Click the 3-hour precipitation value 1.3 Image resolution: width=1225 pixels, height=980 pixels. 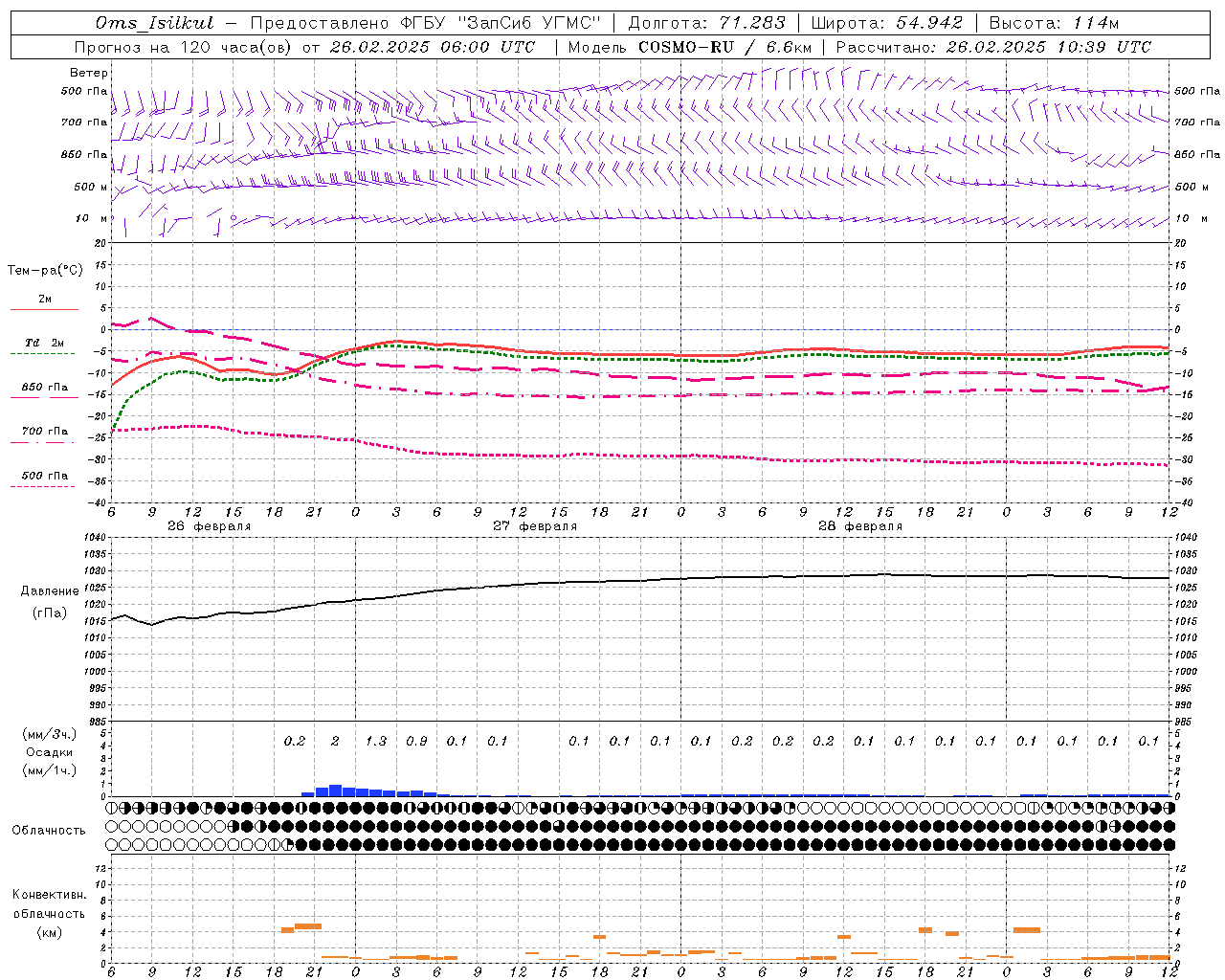click(x=376, y=741)
